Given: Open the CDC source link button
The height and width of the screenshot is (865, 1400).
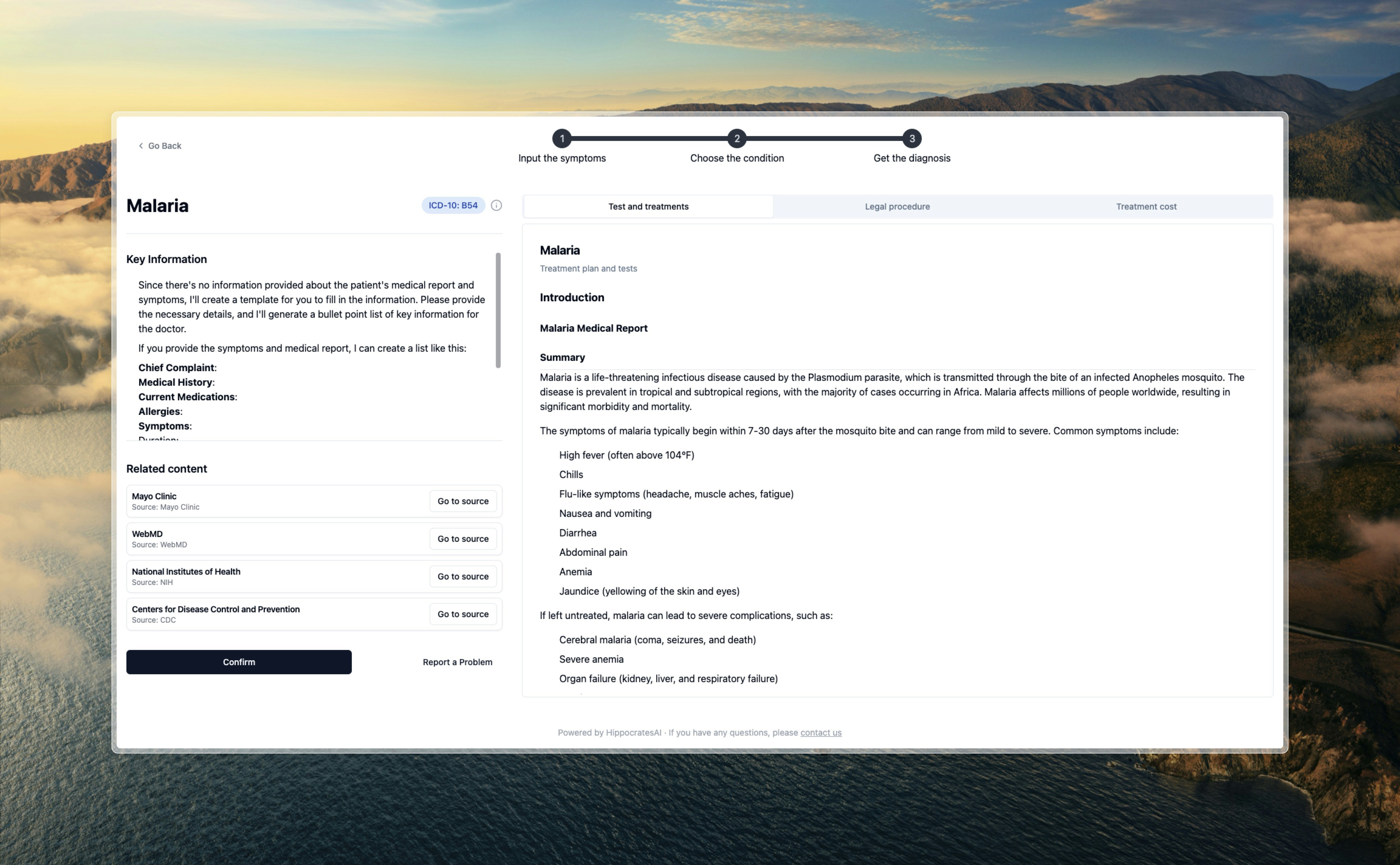Looking at the screenshot, I should 462,614.
